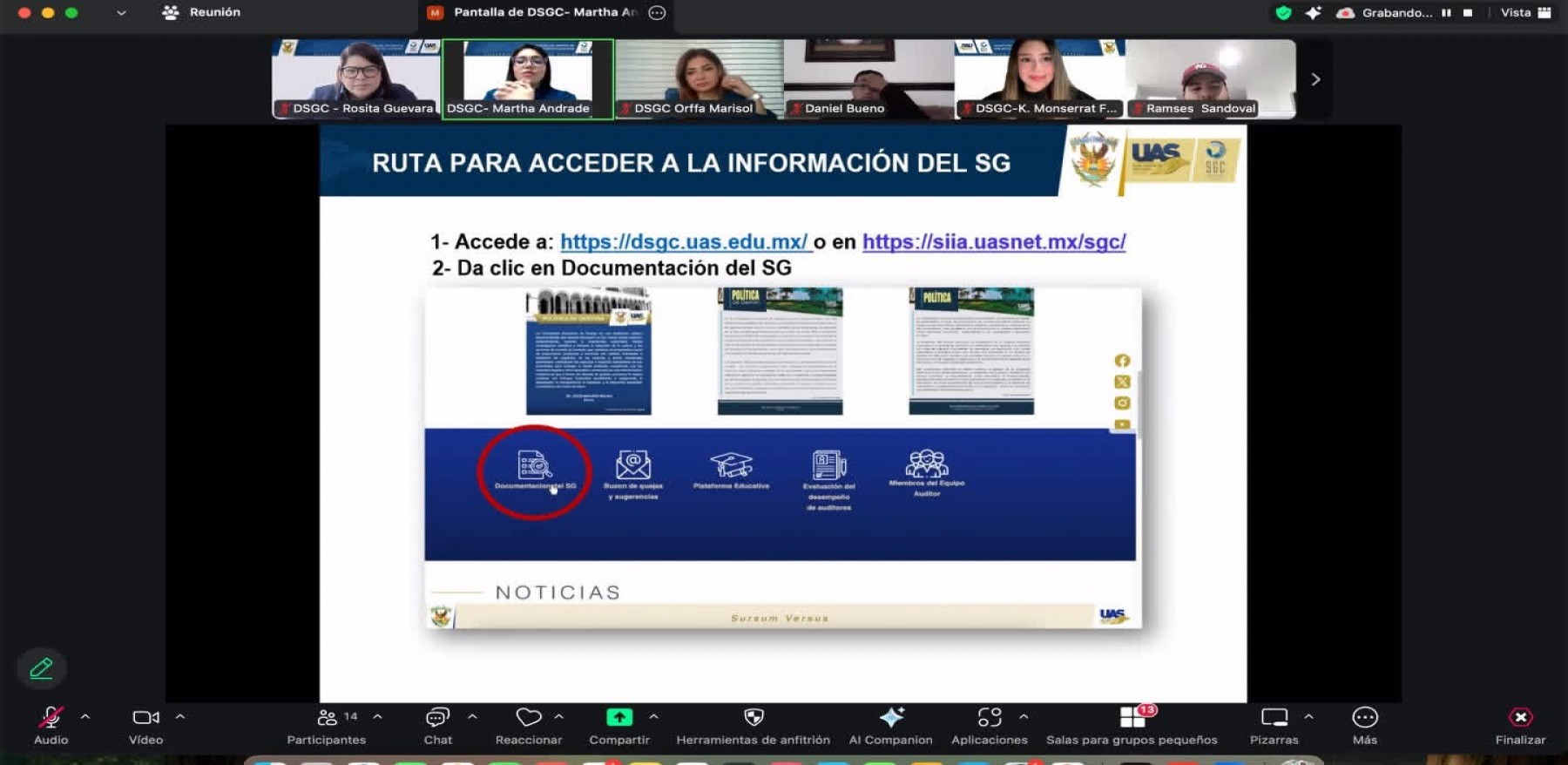Expand video options arrow beside Vídeo
1568x765 pixels.
coord(180,717)
